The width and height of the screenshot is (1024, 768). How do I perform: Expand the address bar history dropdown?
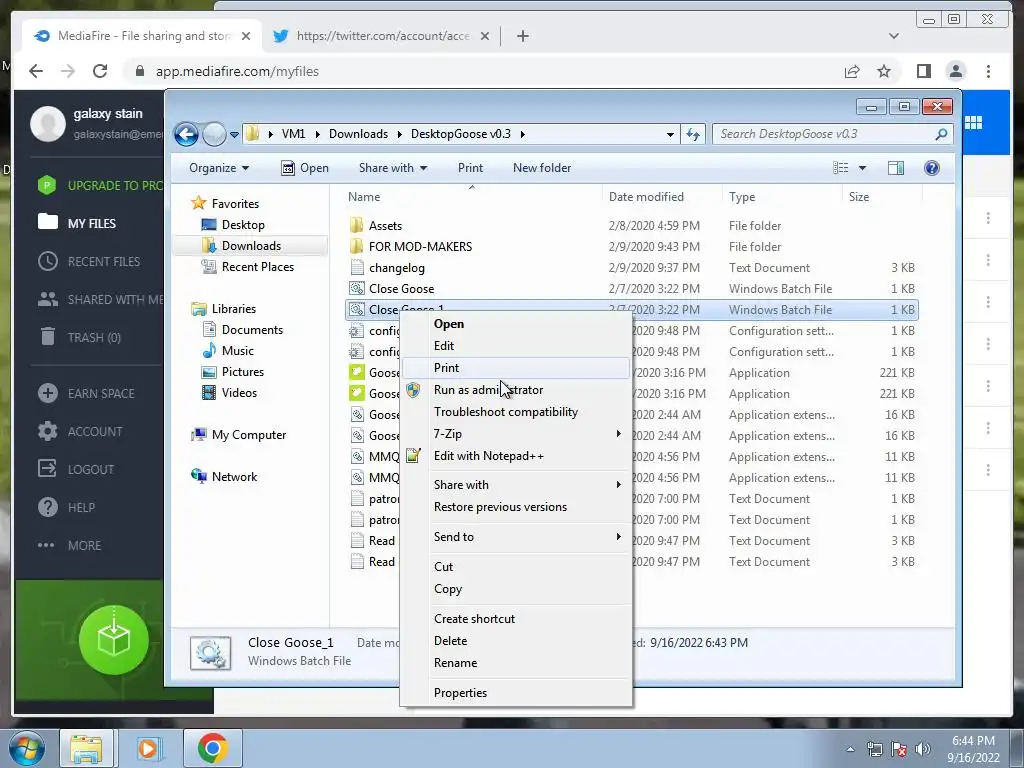(x=670, y=135)
